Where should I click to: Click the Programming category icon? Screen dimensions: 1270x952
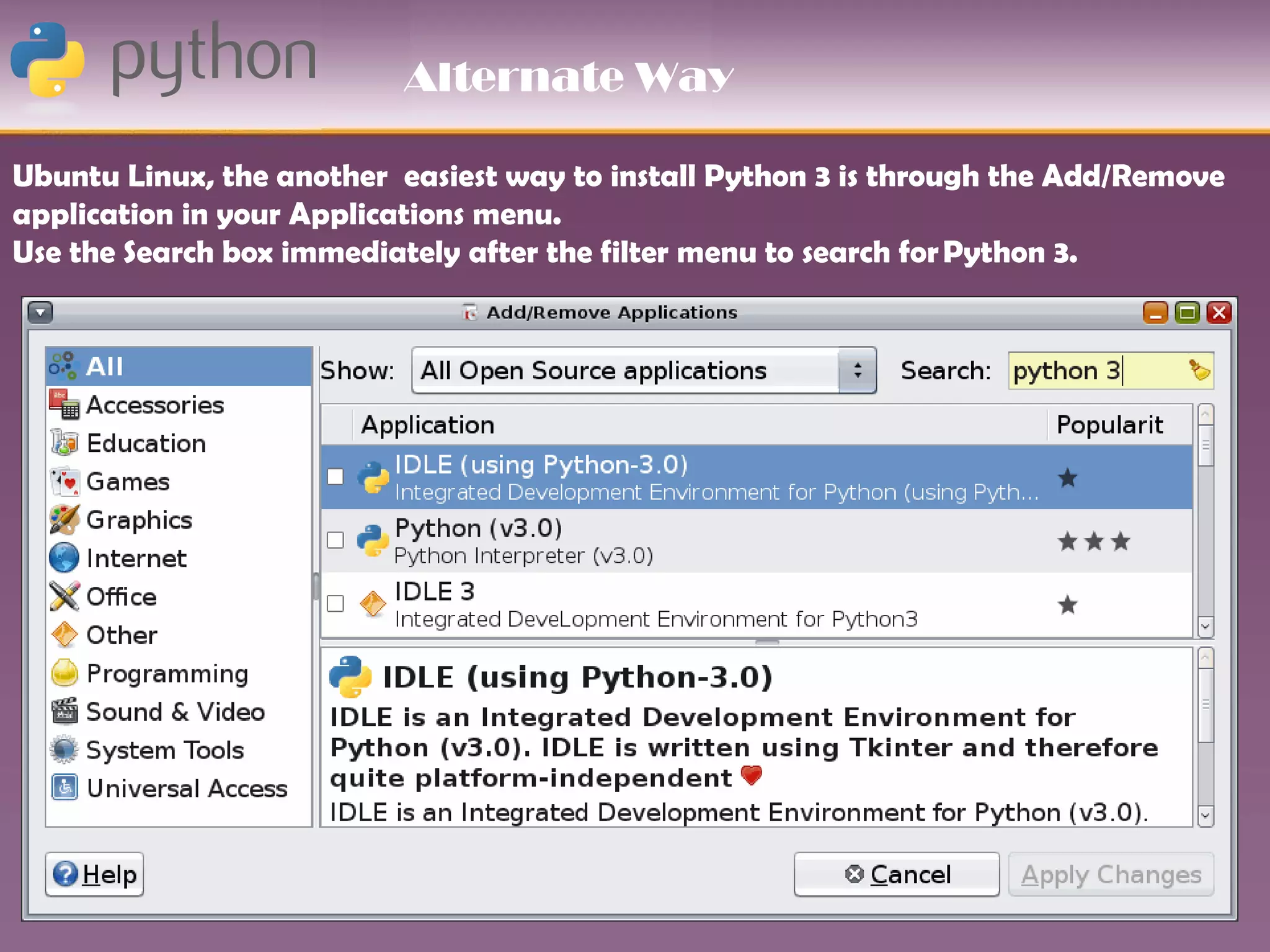pos(64,673)
